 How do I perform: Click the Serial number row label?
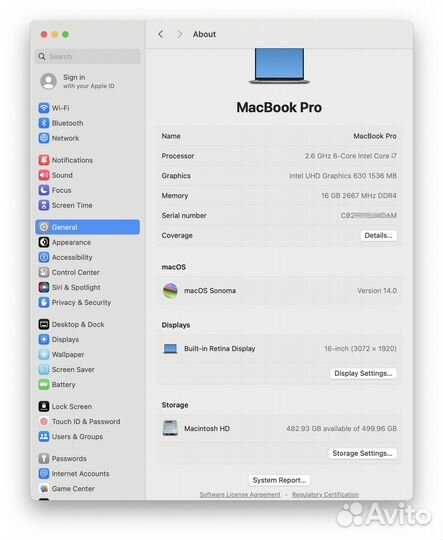(184, 216)
